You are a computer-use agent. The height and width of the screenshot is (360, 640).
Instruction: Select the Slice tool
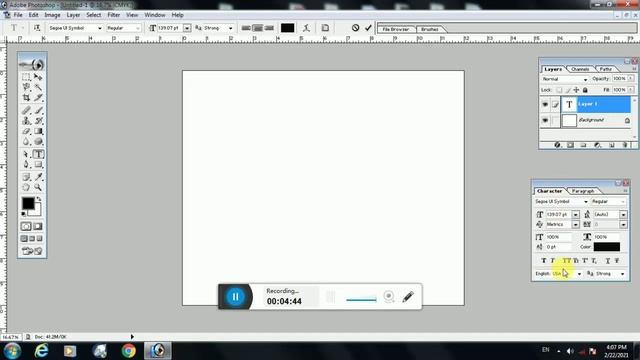(x=38, y=98)
